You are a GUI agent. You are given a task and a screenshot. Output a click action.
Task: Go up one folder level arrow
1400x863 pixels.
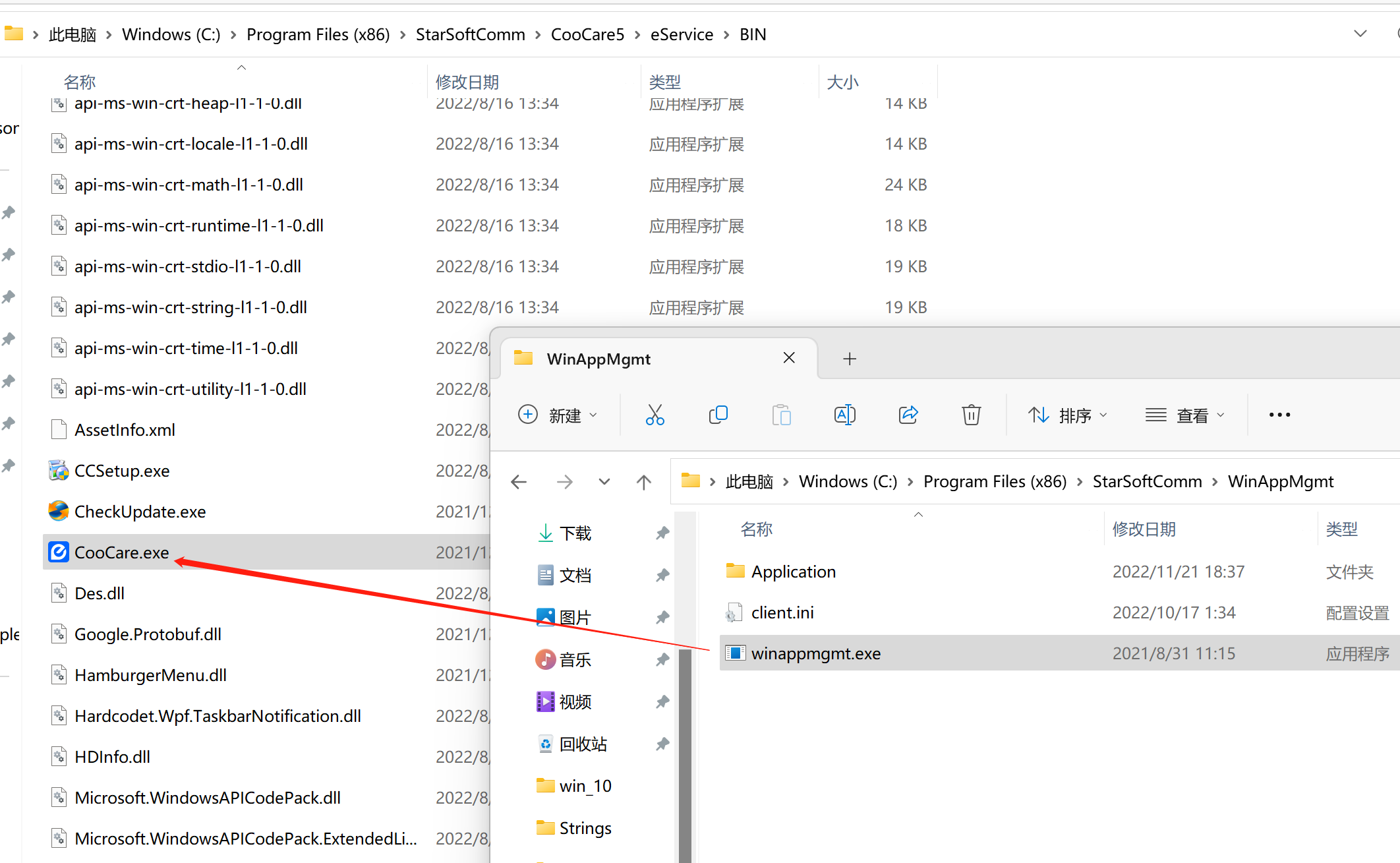tap(644, 482)
